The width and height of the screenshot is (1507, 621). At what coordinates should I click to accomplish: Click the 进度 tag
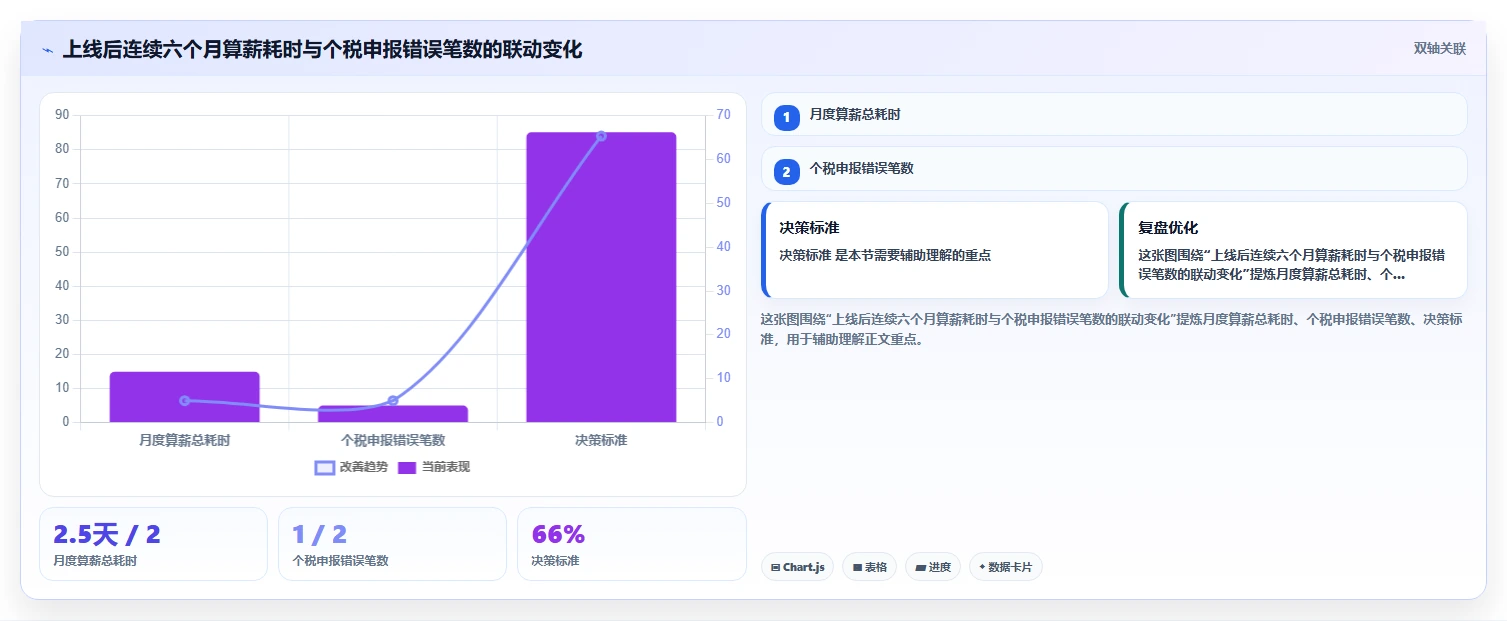[x=933, y=567]
